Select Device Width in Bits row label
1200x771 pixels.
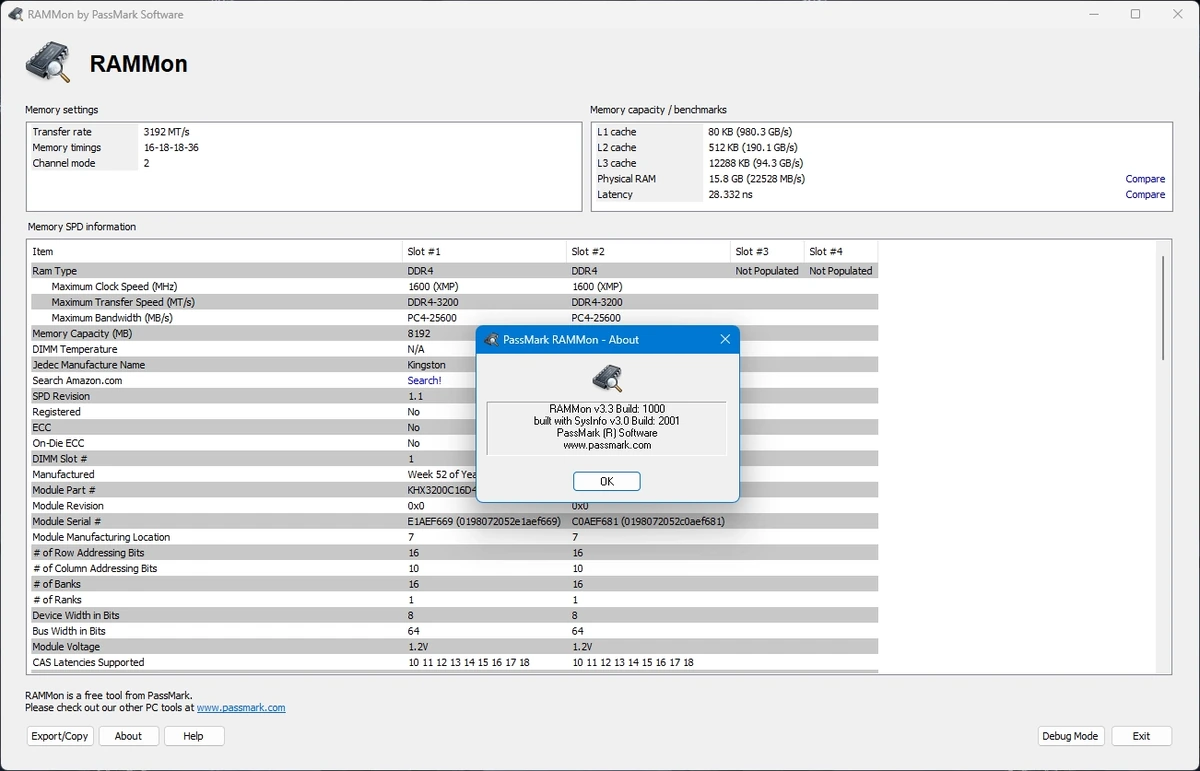[x=76, y=615]
